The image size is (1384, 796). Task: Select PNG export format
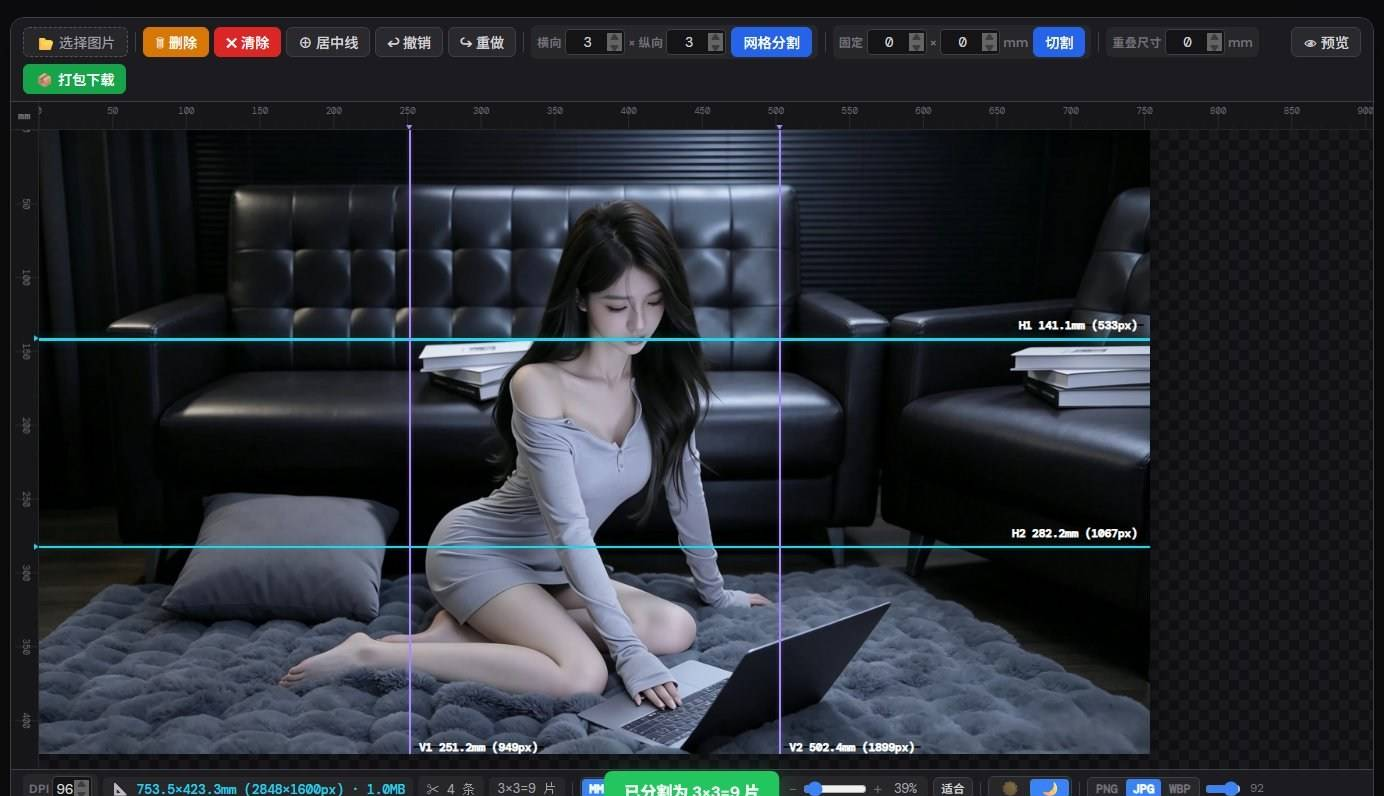tap(1107, 788)
